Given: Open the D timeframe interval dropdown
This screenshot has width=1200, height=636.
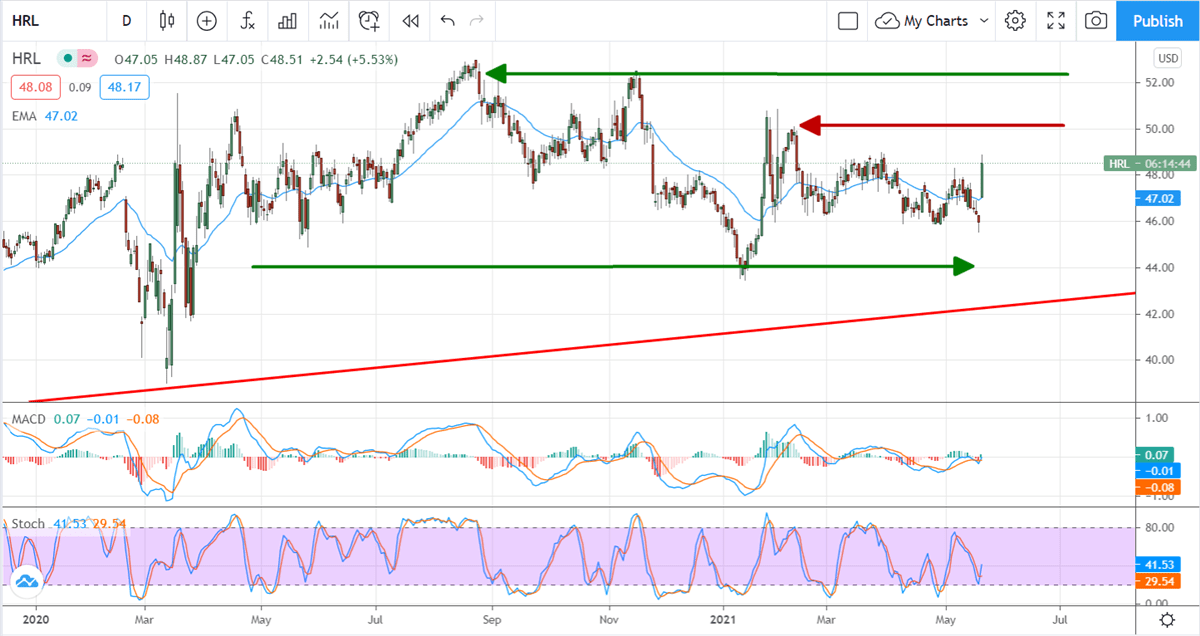Looking at the screenshot, I should [126, 21].
